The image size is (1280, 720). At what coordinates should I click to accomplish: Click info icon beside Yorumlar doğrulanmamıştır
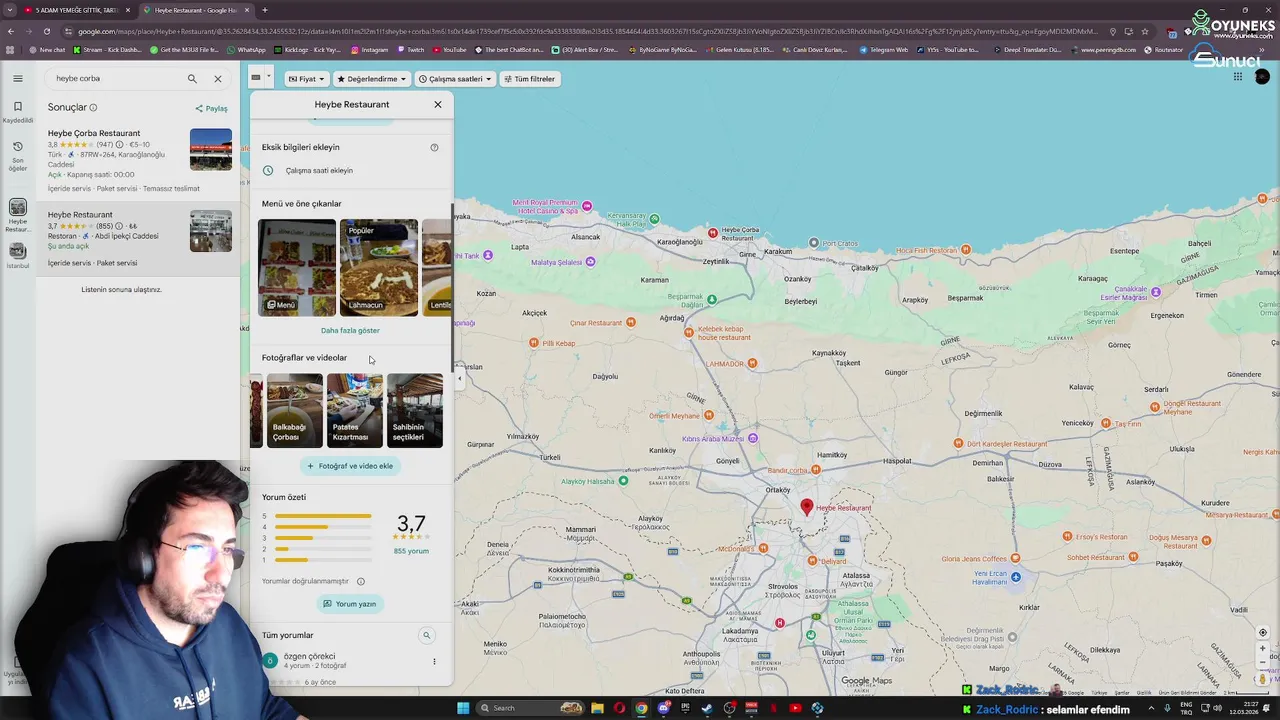point(361,581)
